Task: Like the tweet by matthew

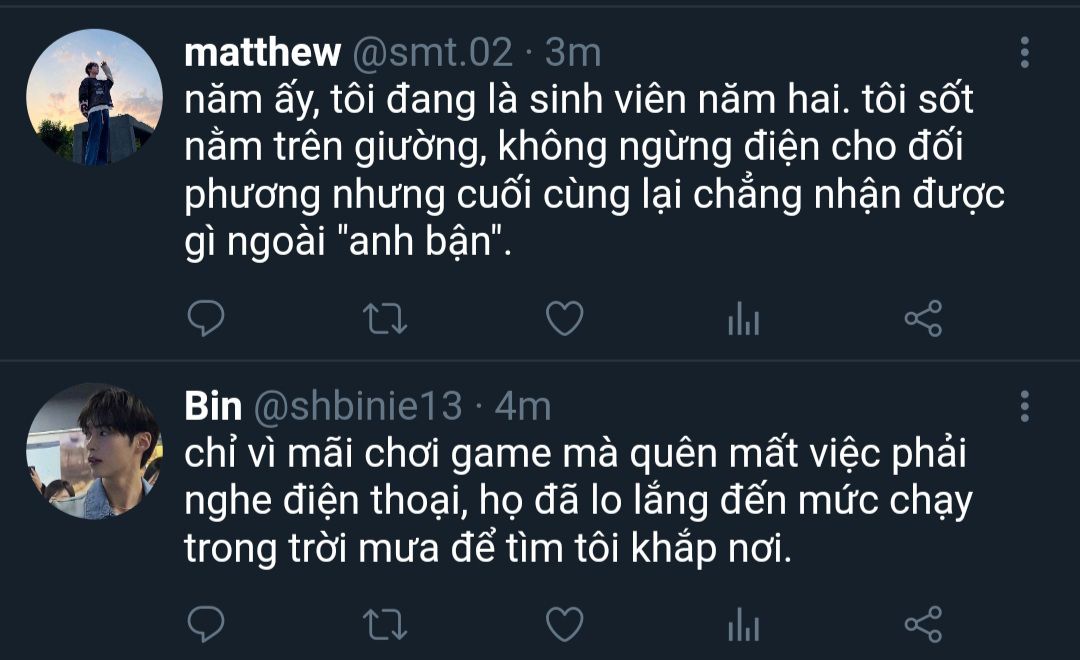Action: point(565,318)
